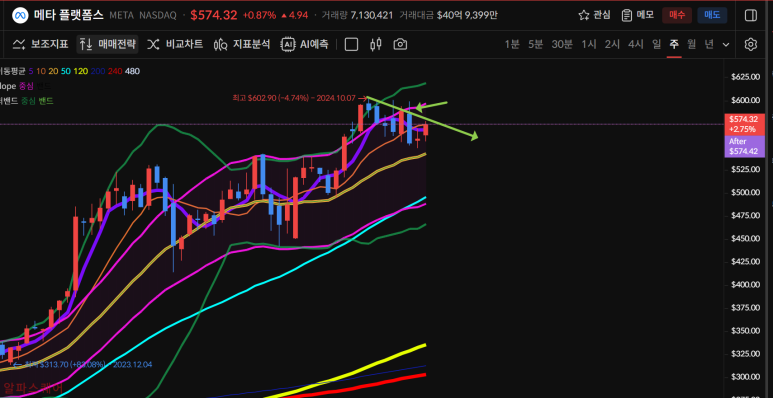773x398 pixels.
Task: Click the red buy (매수) button
Action: click(x=677, y=15)
